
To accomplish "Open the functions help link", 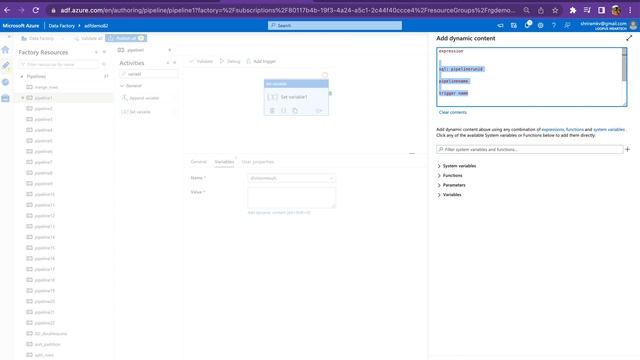I will coord(575,129).
